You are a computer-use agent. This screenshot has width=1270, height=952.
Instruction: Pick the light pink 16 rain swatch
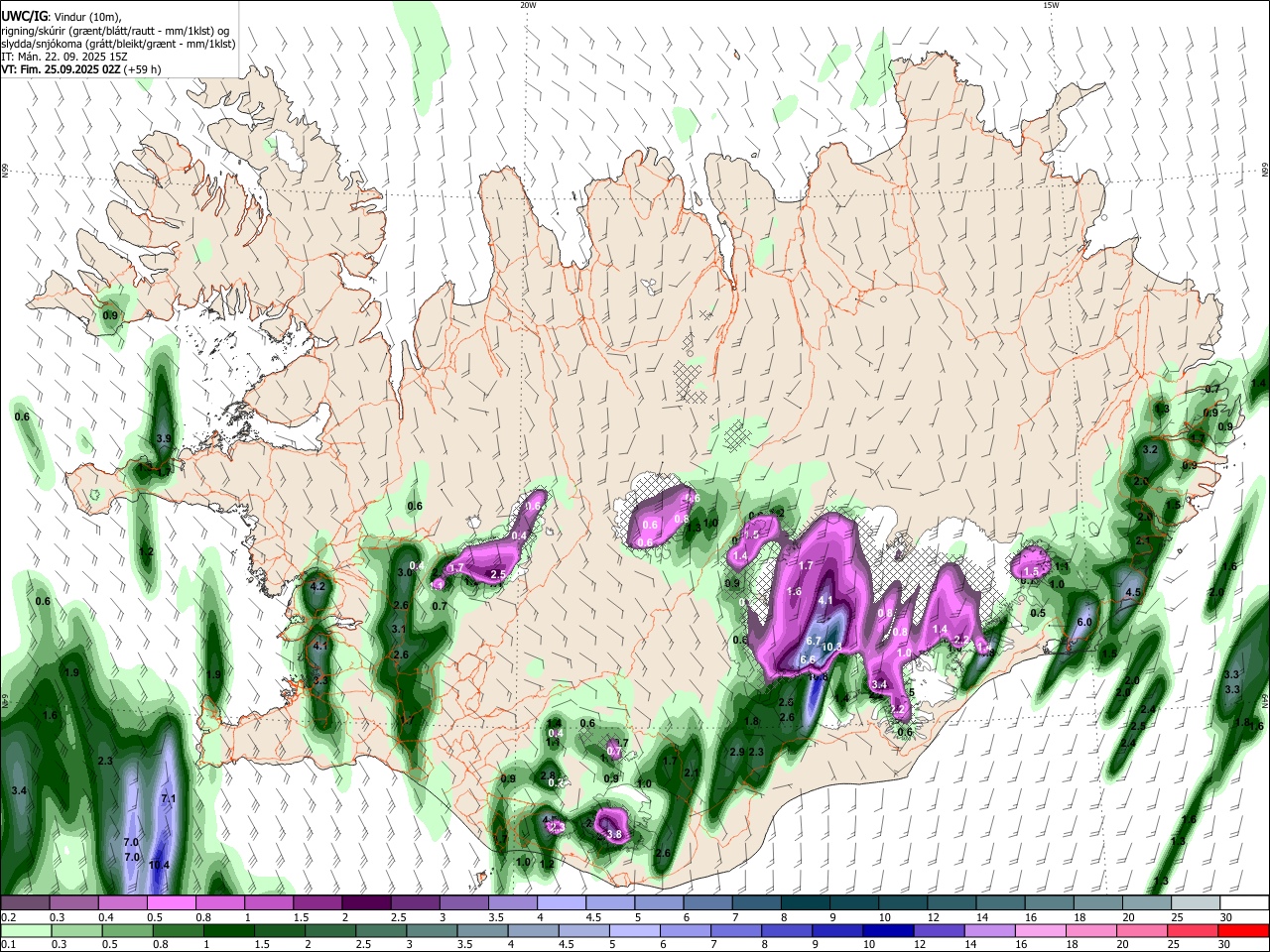coord(1041,930)
